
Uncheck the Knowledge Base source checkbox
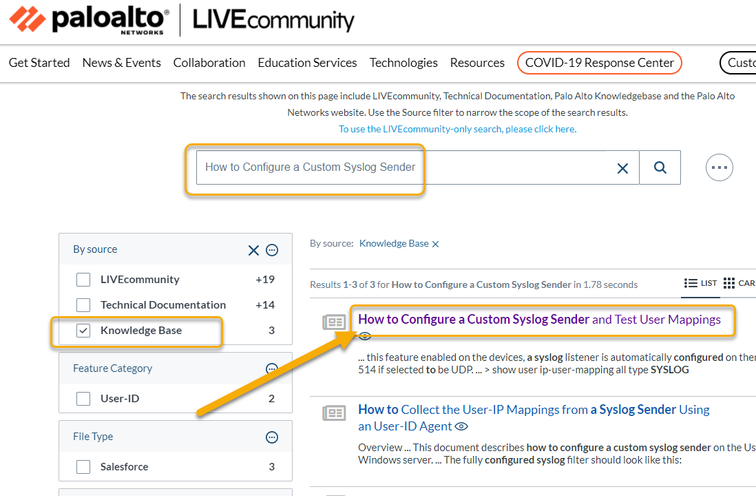click(83, 331)
